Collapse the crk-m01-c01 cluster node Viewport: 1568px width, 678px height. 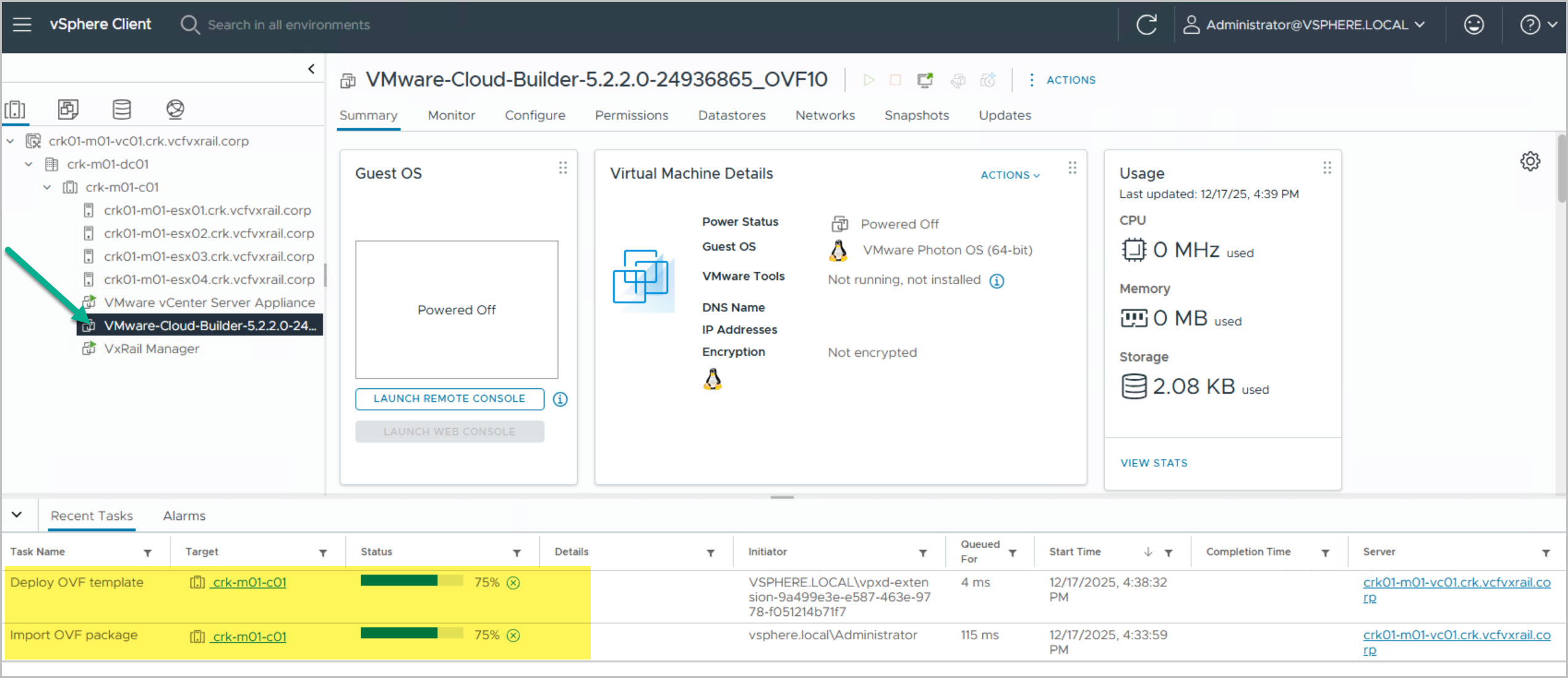pos(47,187)
